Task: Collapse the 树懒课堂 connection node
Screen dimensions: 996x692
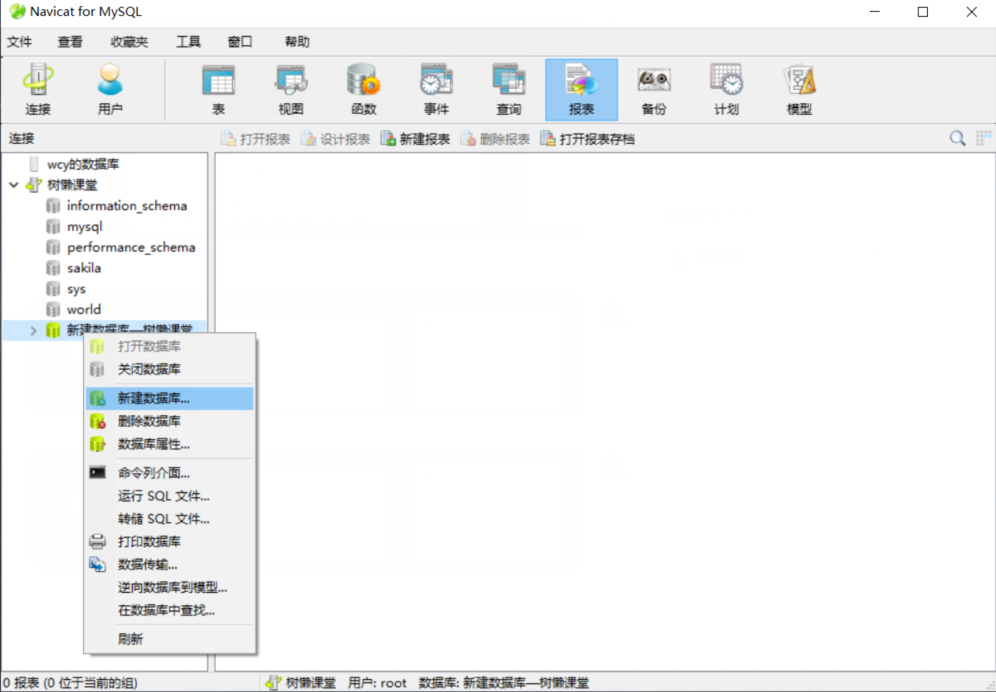Action: pos(14,185)
